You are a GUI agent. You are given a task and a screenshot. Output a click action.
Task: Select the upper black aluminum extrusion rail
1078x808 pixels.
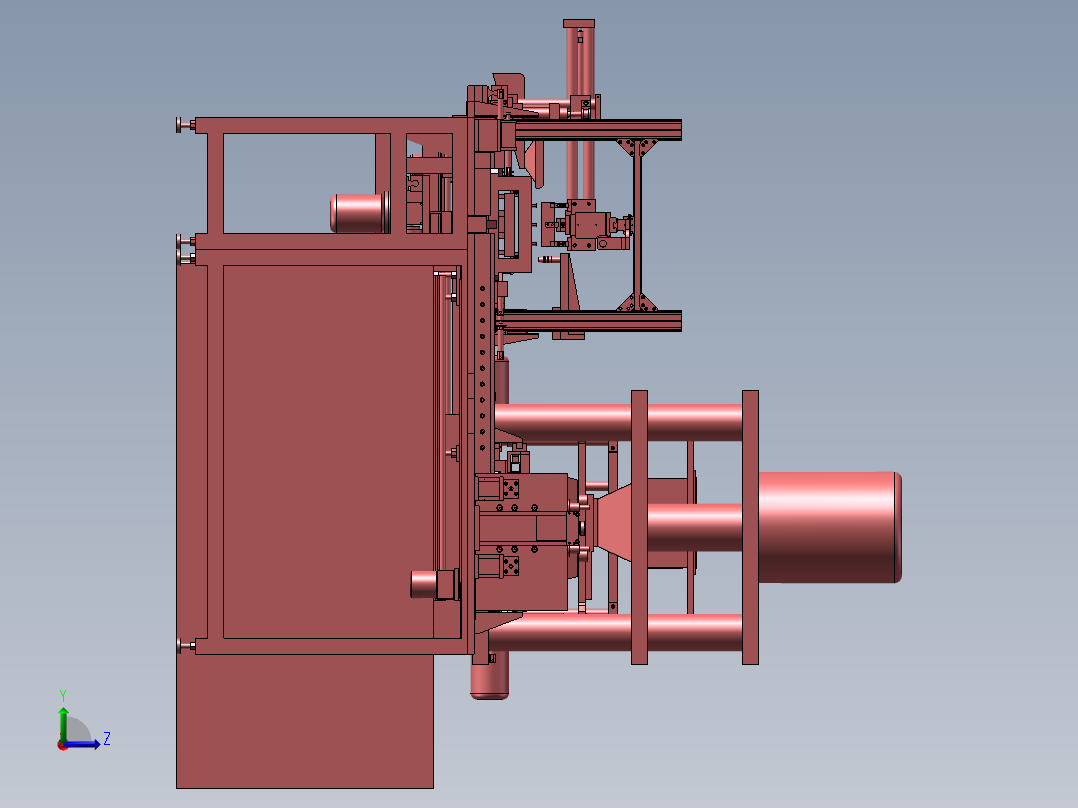pos(597,130)
